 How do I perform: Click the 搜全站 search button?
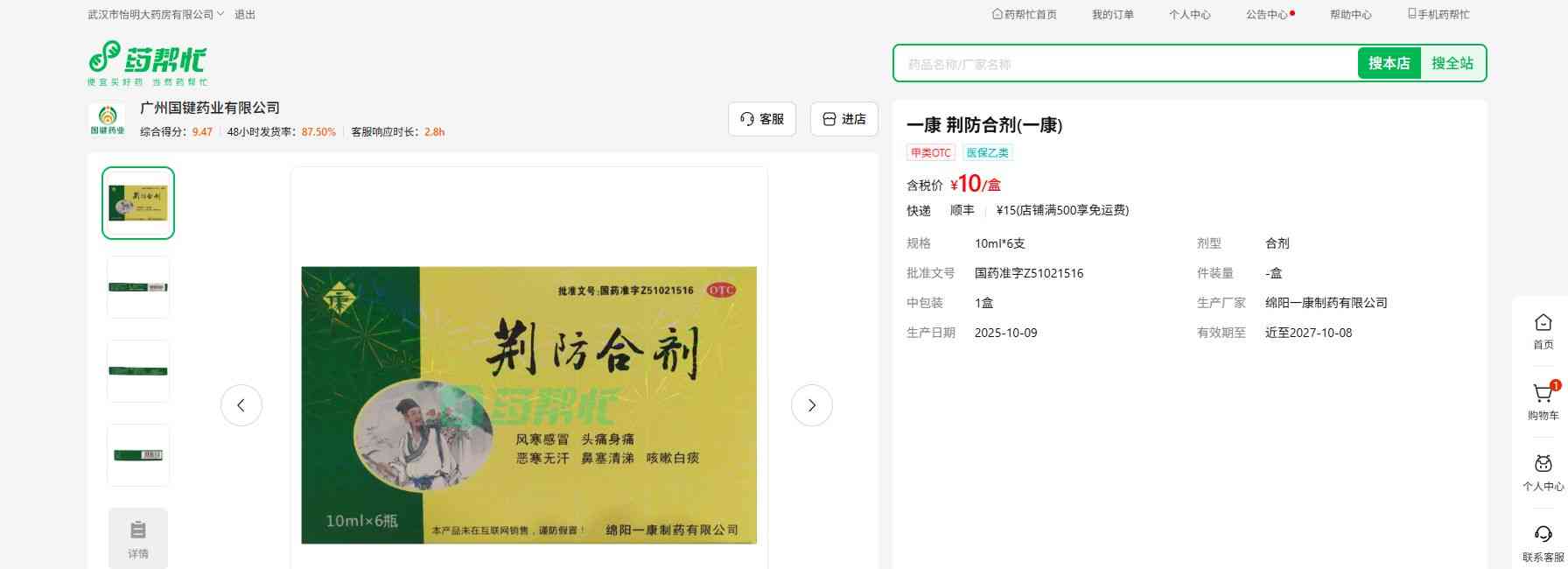coord(1452,63)
